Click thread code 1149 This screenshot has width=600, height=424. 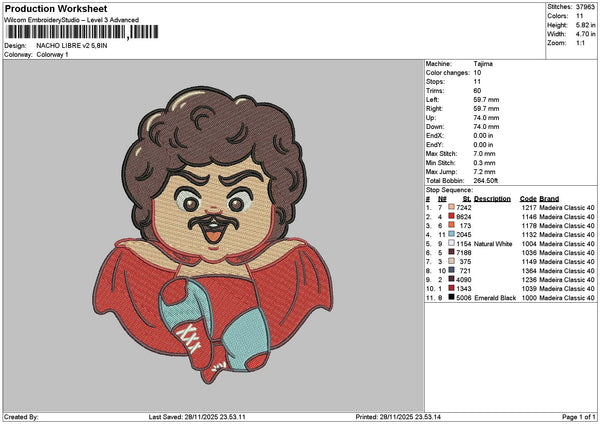point(529,262)
